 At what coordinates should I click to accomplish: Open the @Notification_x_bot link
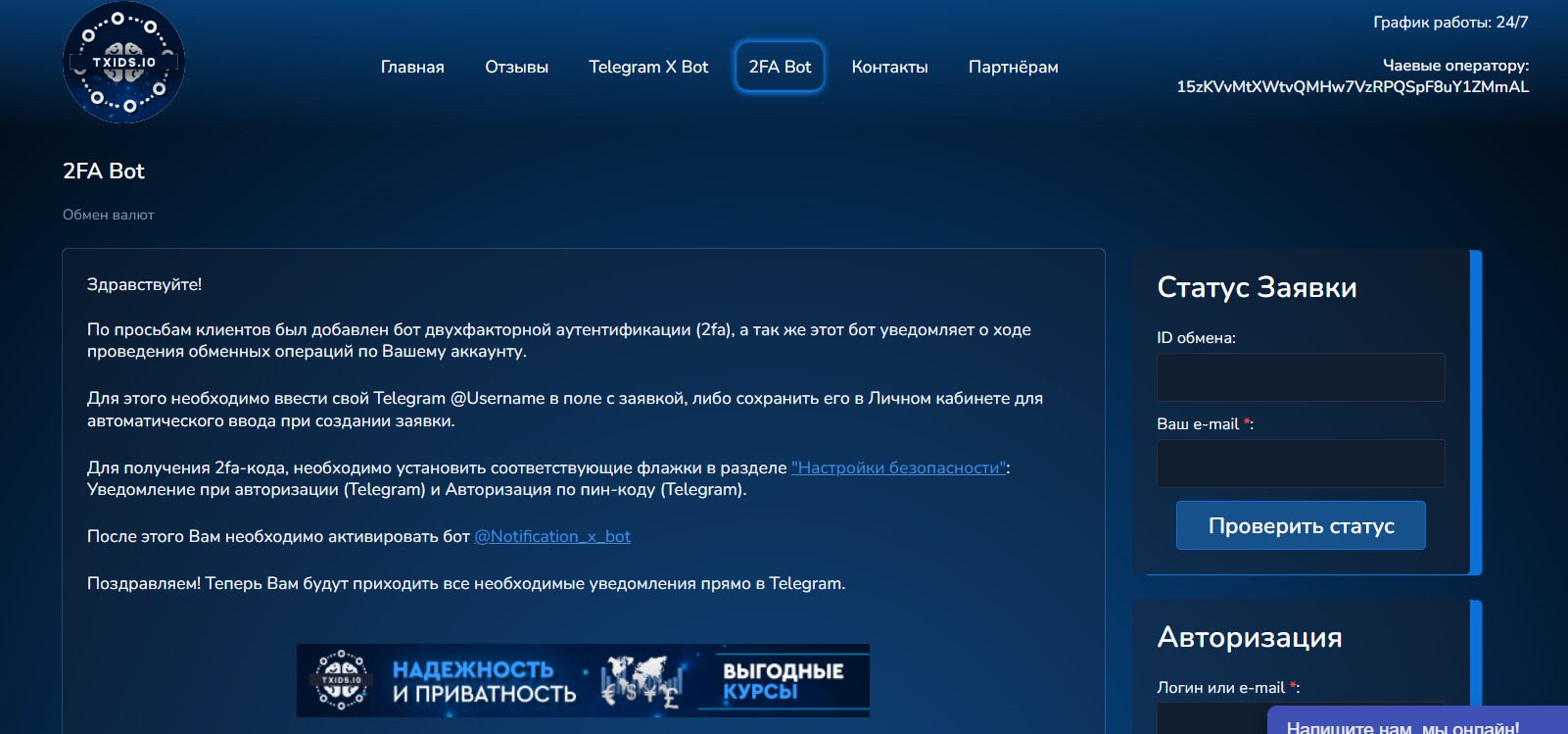552,536
